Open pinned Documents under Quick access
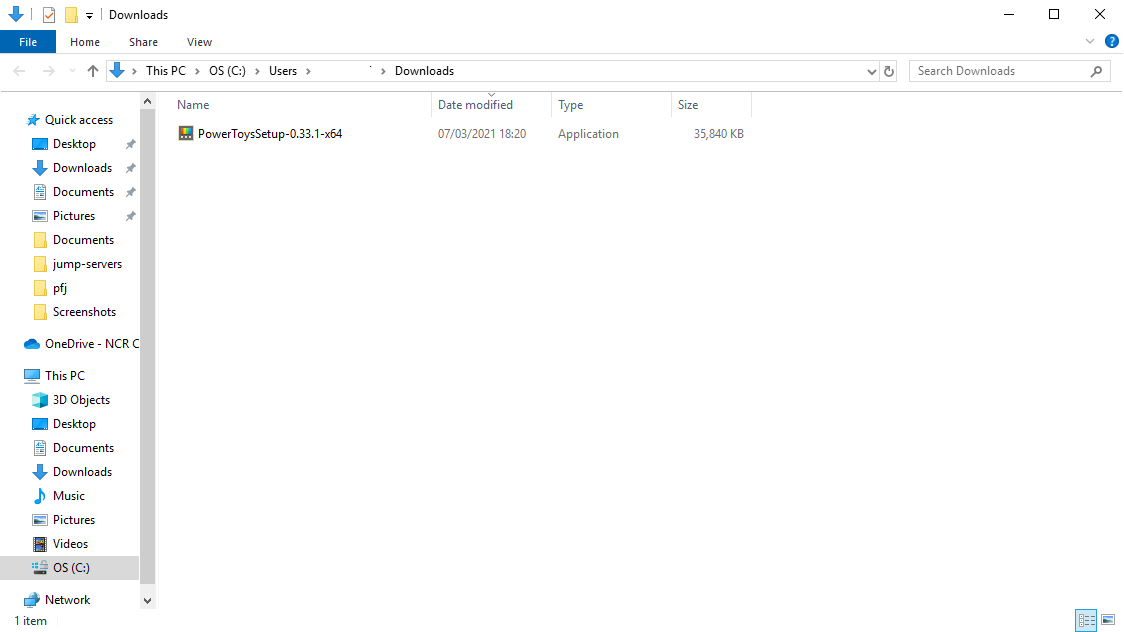1124x632 pixels. [x=83, y=192]
